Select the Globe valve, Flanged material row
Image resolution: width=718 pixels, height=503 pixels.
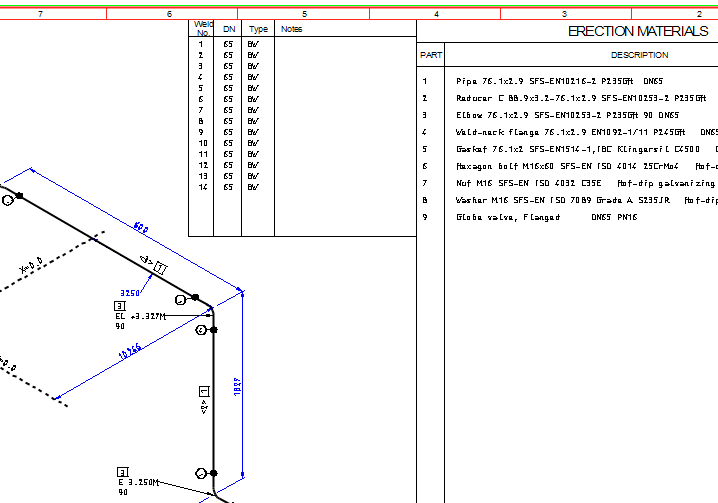tap(545, 217)
